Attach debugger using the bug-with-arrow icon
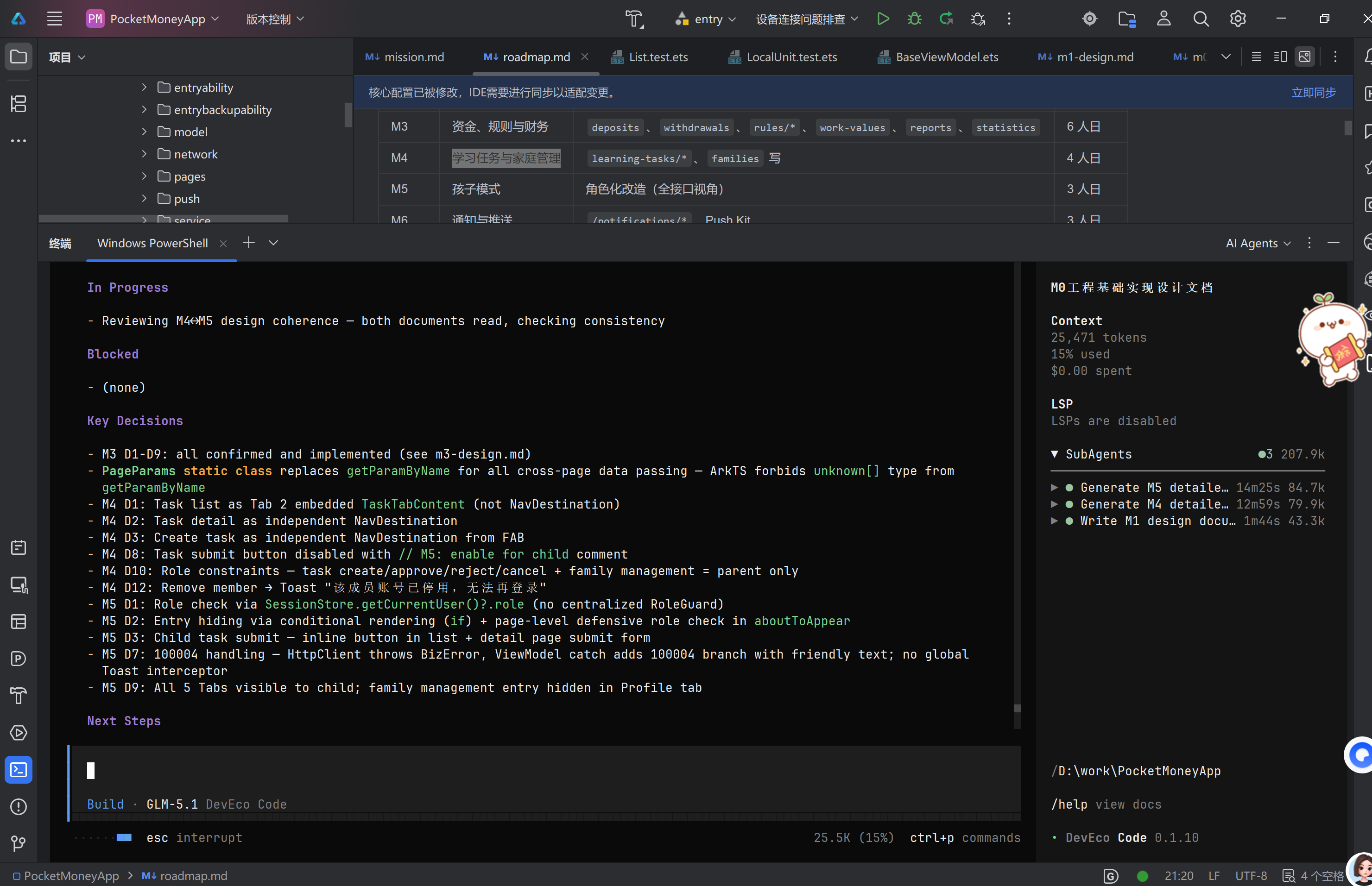Viewport: 1372px width, 886px height. pyautogui.click(x=978, y=19)
